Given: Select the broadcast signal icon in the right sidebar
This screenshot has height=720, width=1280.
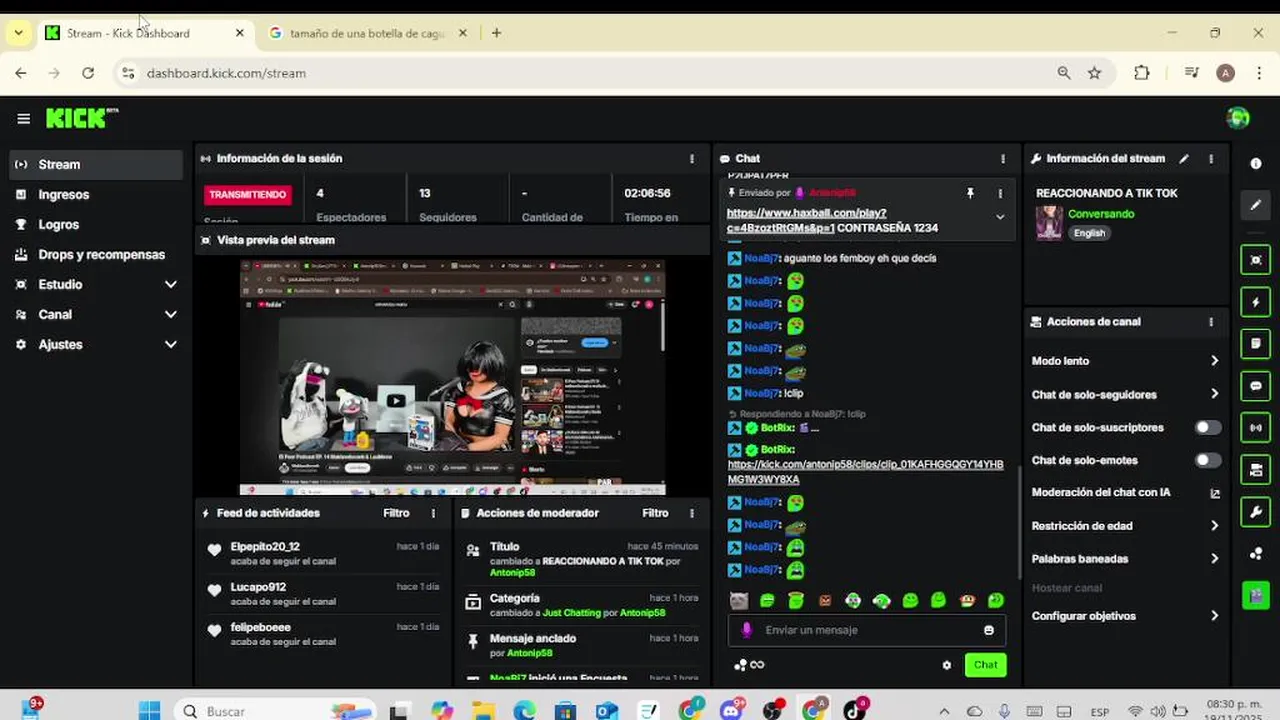Looking at the screenshot, I should point(1256,428).
